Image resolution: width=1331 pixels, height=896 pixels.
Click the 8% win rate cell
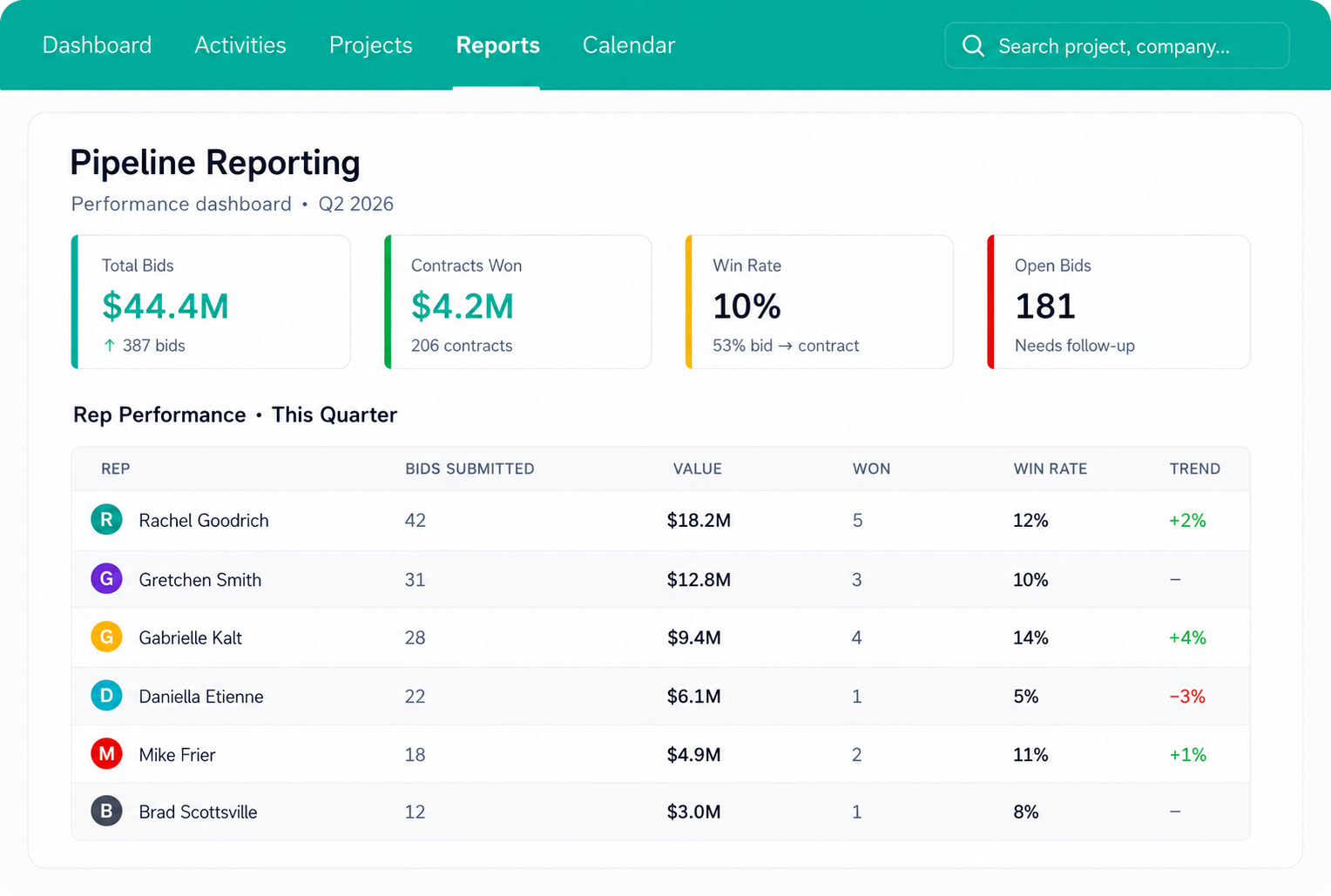[1026, 812]
